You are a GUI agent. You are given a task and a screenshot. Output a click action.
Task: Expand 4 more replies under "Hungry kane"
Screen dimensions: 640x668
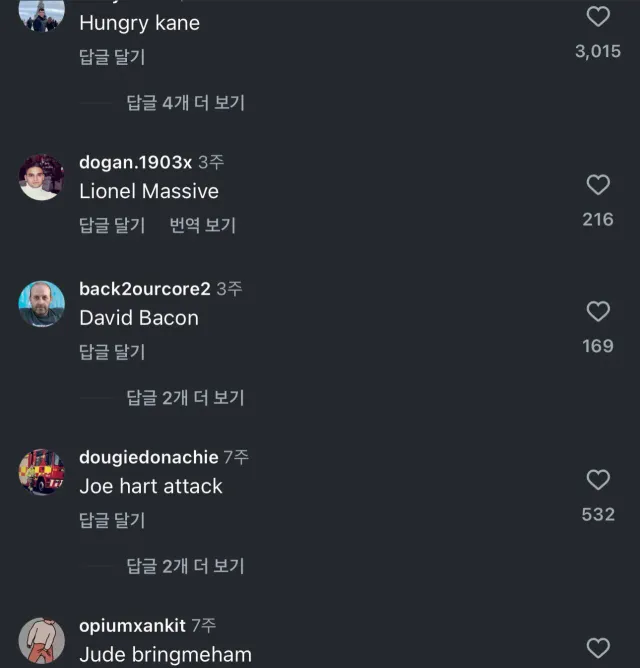click(x=185, y=102)
